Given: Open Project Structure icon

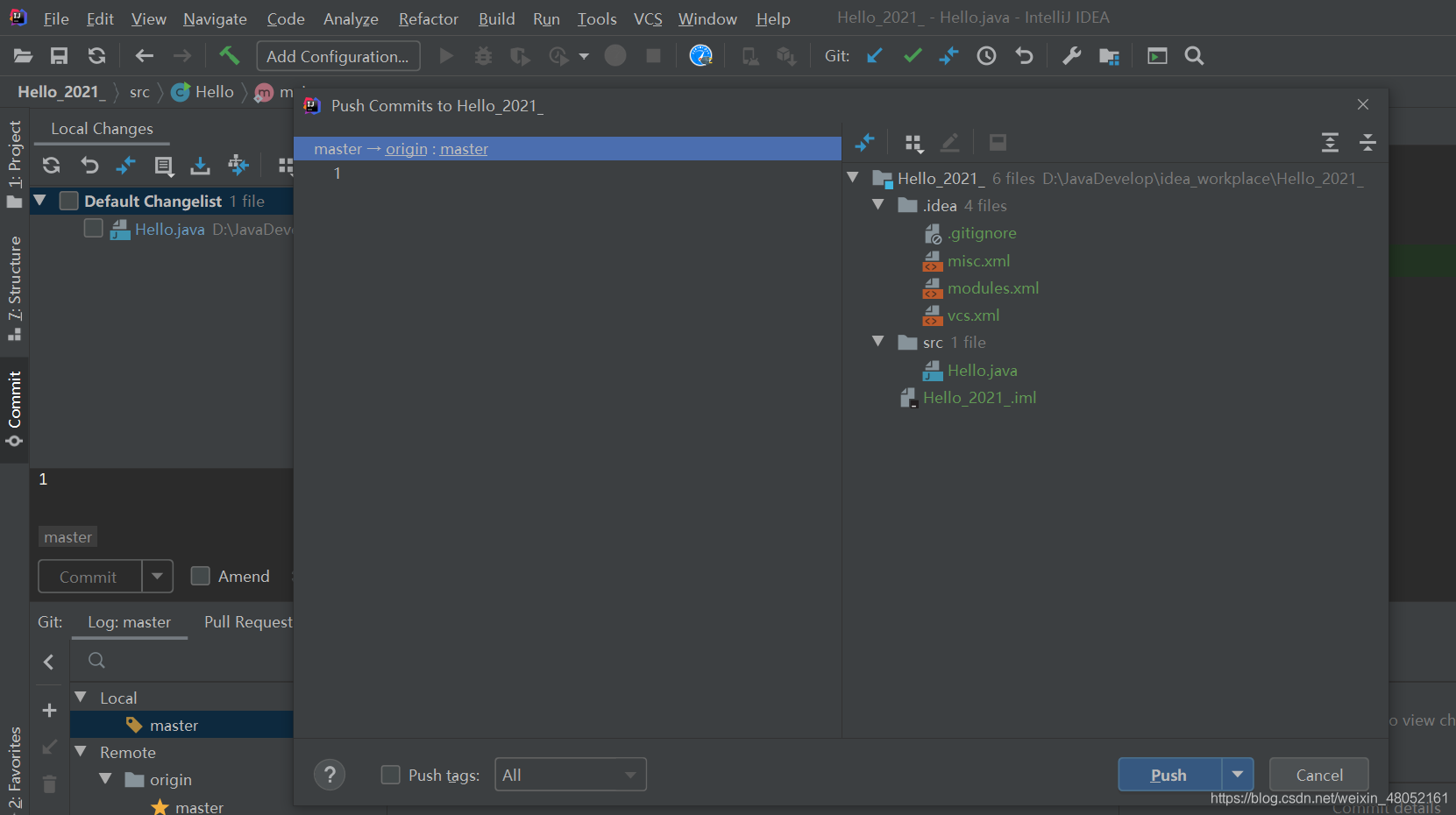Looking at the screenshot, I should point(1109,56).
